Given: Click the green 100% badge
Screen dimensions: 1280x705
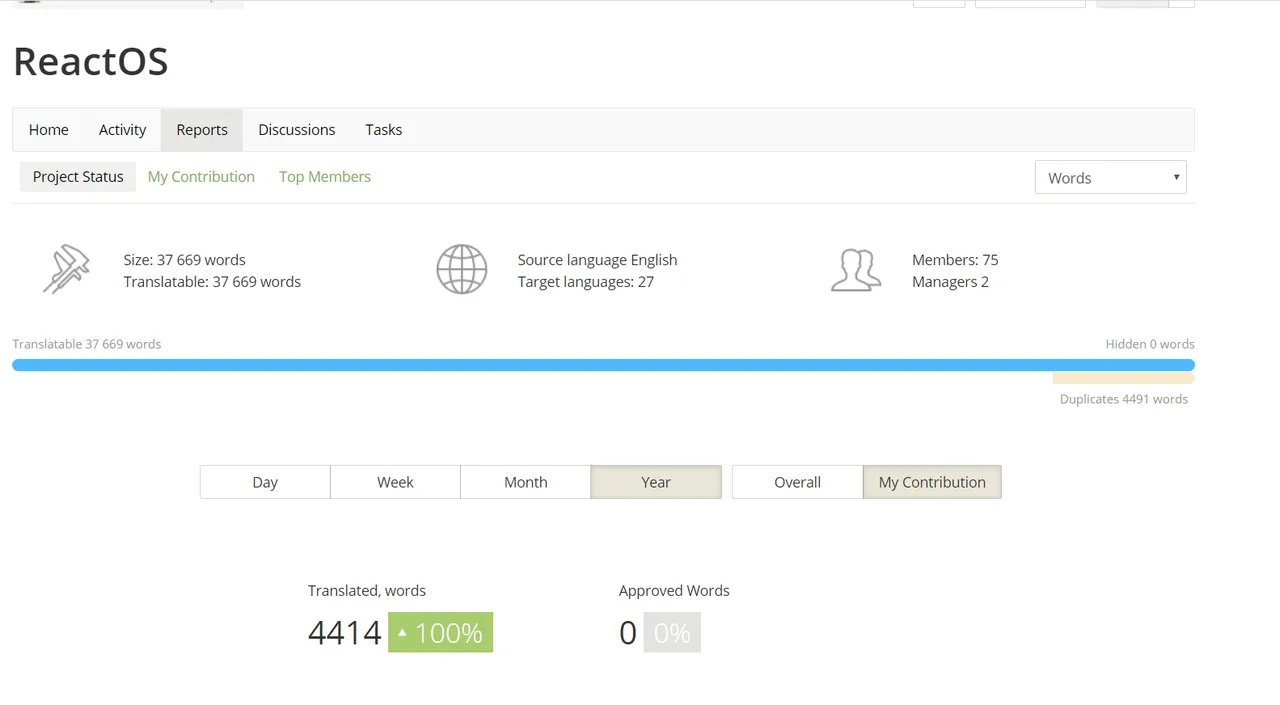Looking at the screenshot, I should [440, 632].
